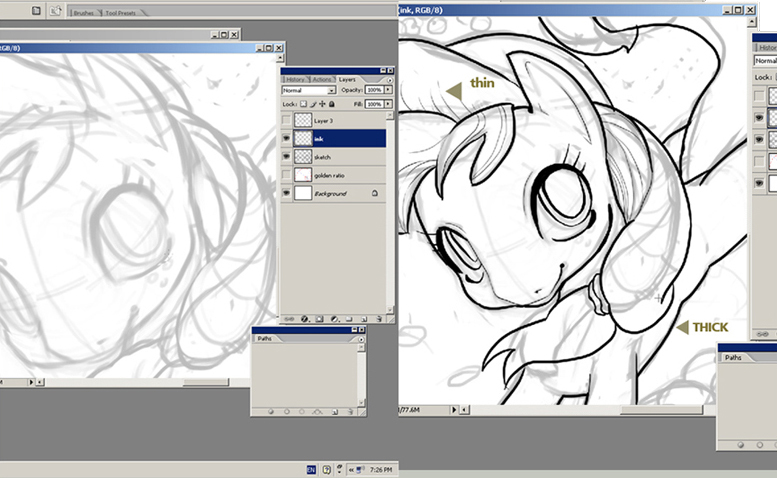The image size is (777, 478).
Task: Select the Paths tab in middle panel
Action: (265, 339)
